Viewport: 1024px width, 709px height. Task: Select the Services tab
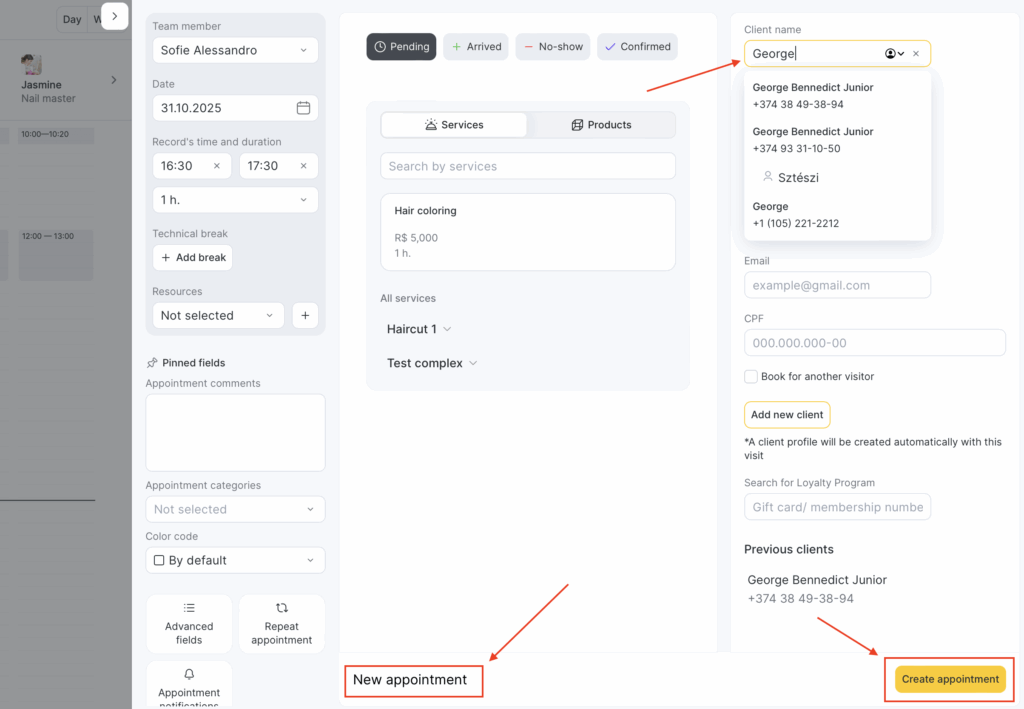click(454, 125)
